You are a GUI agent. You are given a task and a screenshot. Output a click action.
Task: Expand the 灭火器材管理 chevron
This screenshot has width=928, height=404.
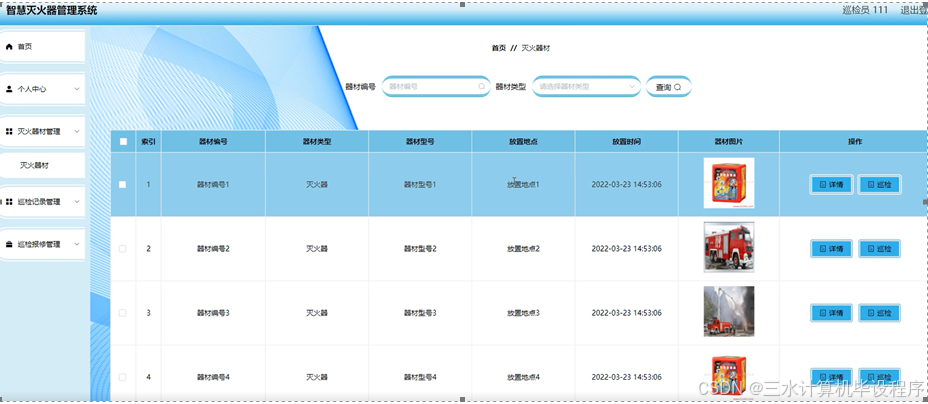pyautogui.click(x=77, y=132)
